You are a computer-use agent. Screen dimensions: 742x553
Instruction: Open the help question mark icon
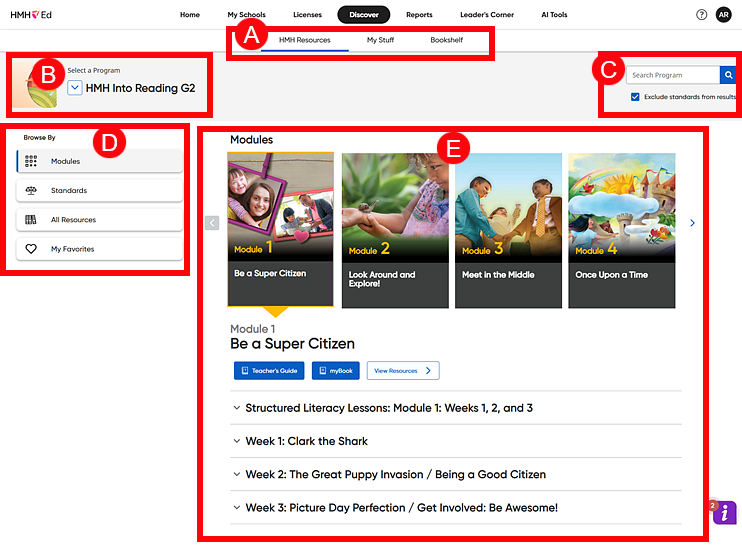701,15
